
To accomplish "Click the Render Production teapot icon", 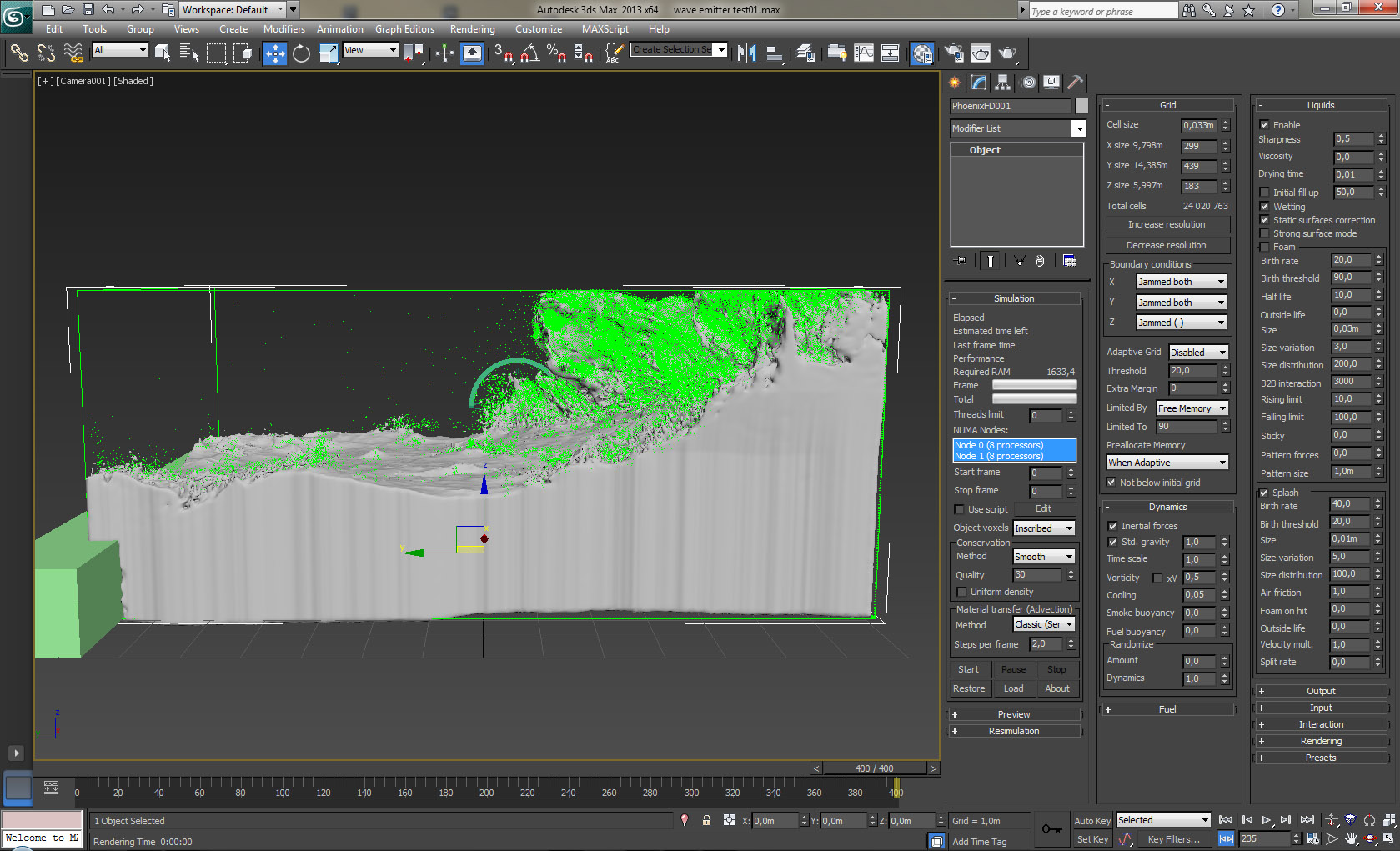I will [x=1007, y=53].
